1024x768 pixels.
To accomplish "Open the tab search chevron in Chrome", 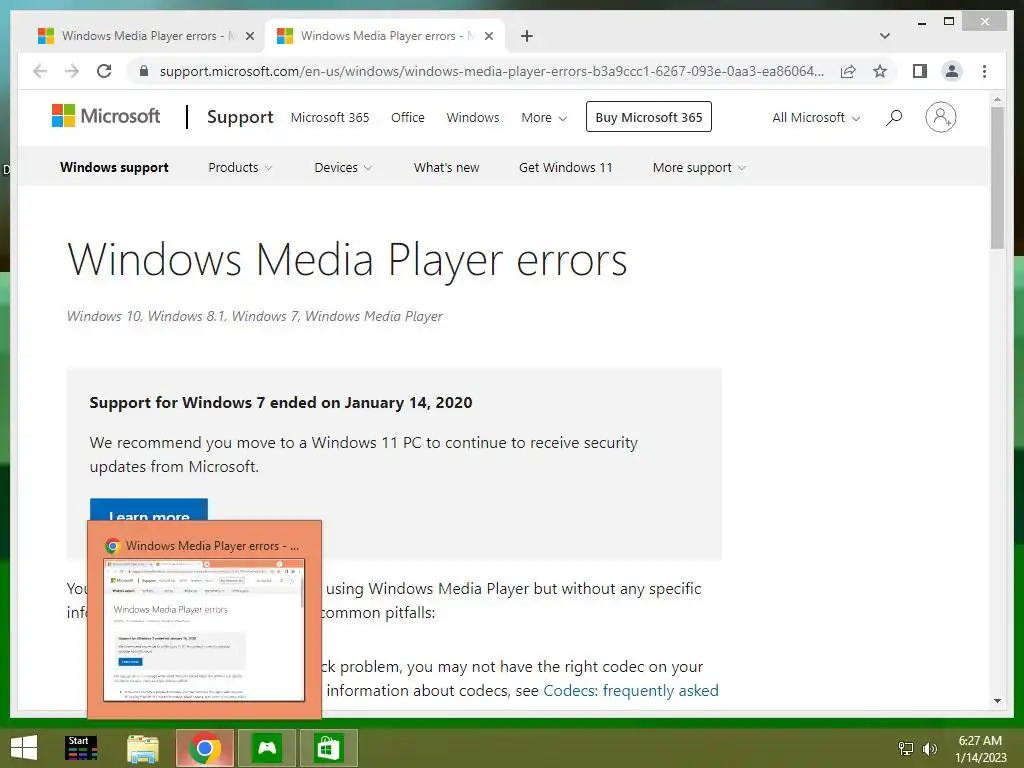I will pyautogui.click(x=885, y=36).
